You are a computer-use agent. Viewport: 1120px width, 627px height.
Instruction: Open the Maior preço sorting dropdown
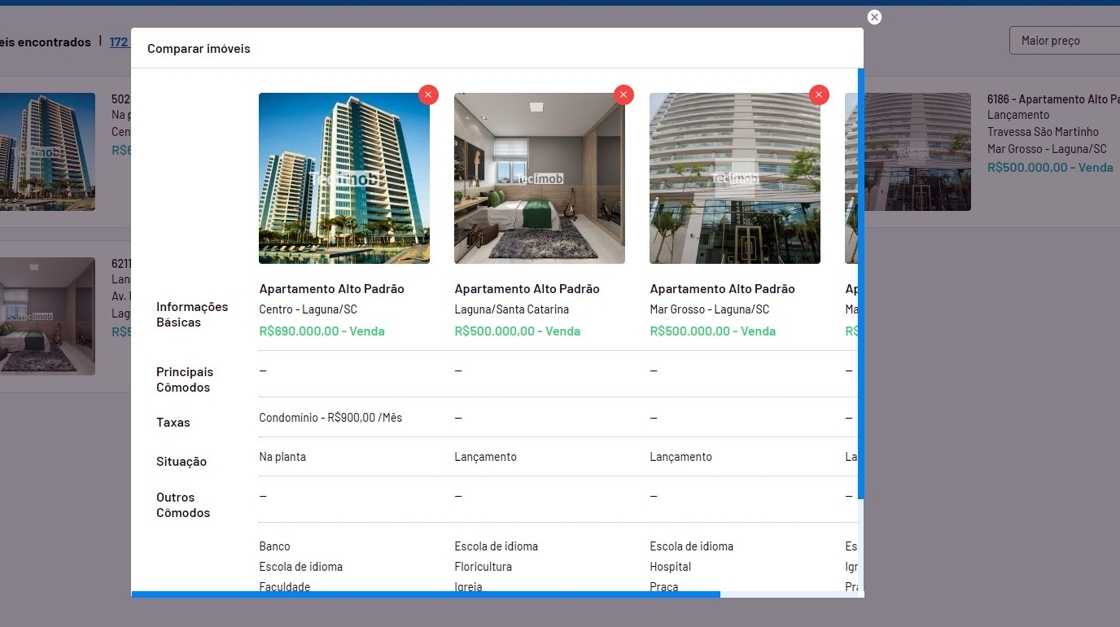click(x=1064, y=41)
